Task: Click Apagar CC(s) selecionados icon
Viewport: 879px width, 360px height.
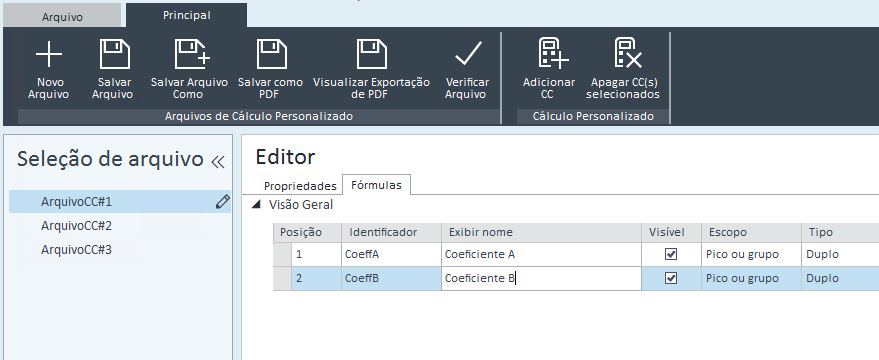Action: pos(627,53)
